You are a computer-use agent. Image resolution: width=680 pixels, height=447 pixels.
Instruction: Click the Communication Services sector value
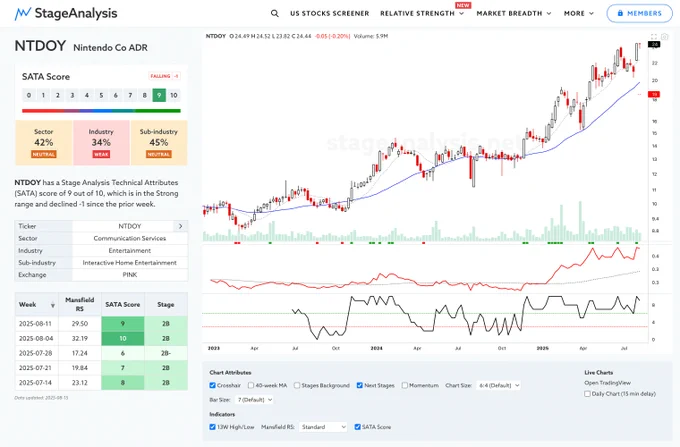click(130, 238)
